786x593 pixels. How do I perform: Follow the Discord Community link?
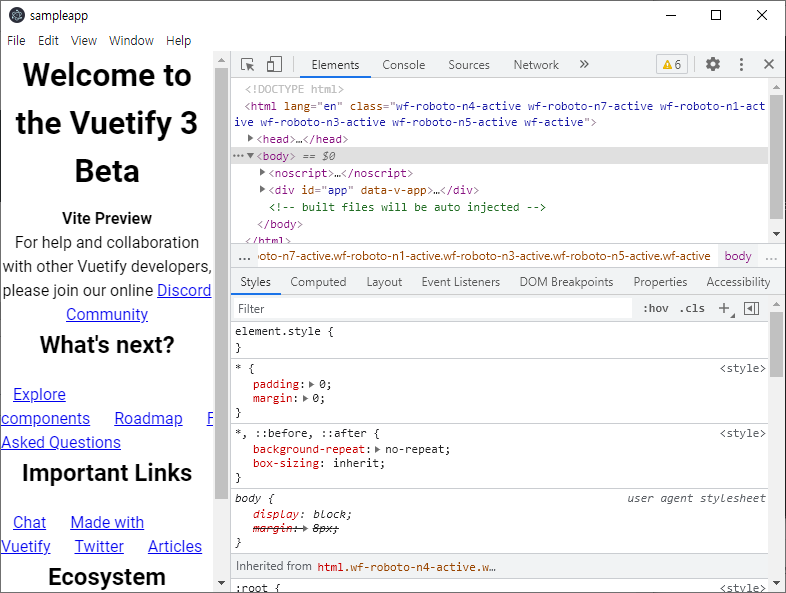[184, 290]
